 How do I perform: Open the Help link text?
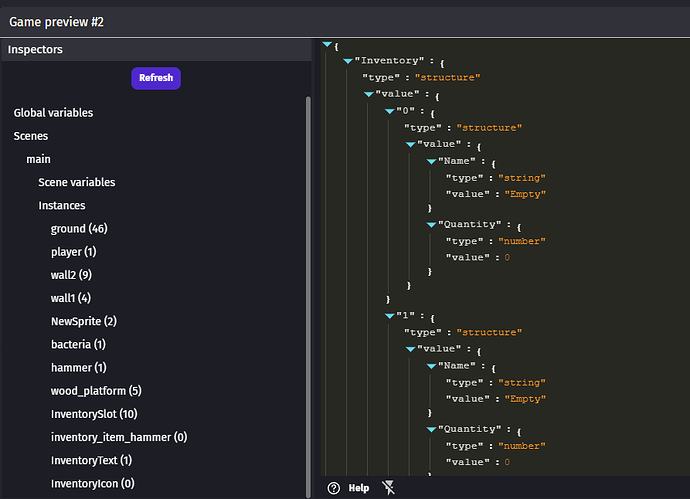point(358,488)
